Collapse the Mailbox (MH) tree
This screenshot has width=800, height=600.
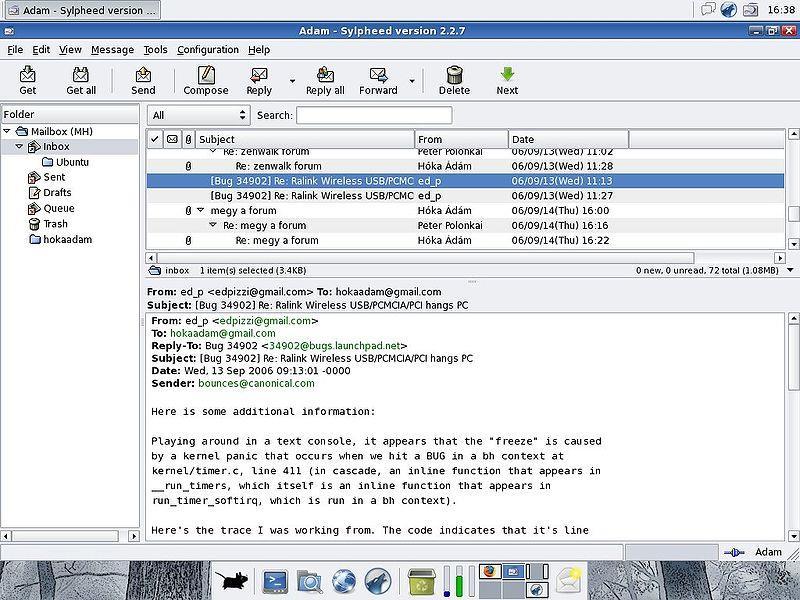(x=7, y=131)
